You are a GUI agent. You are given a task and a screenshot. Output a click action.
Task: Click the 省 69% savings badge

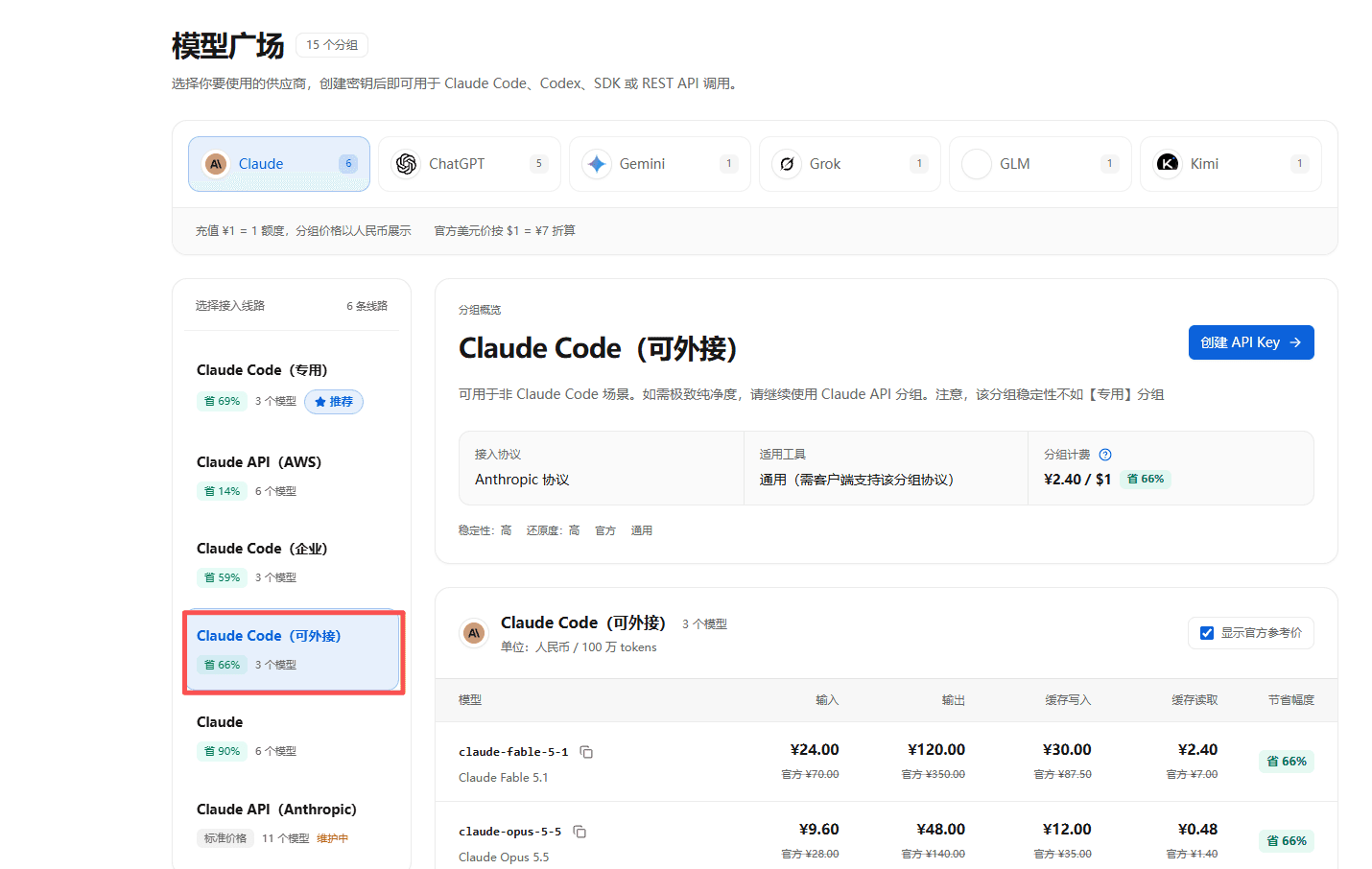pos(222,401)
